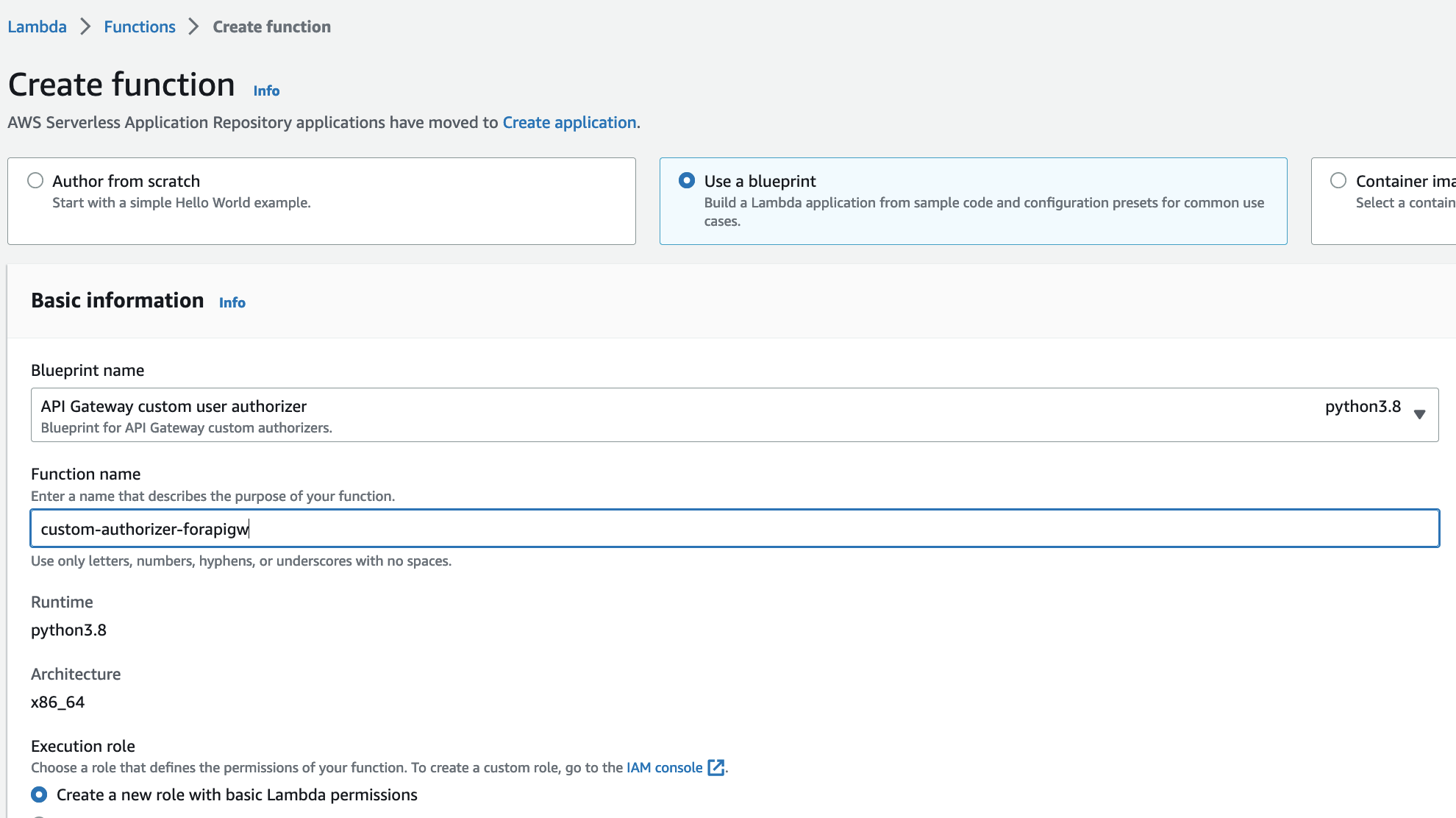Click the Execution role heading
This screenshot has height=818, width=1456.
[x=83, y=746]
